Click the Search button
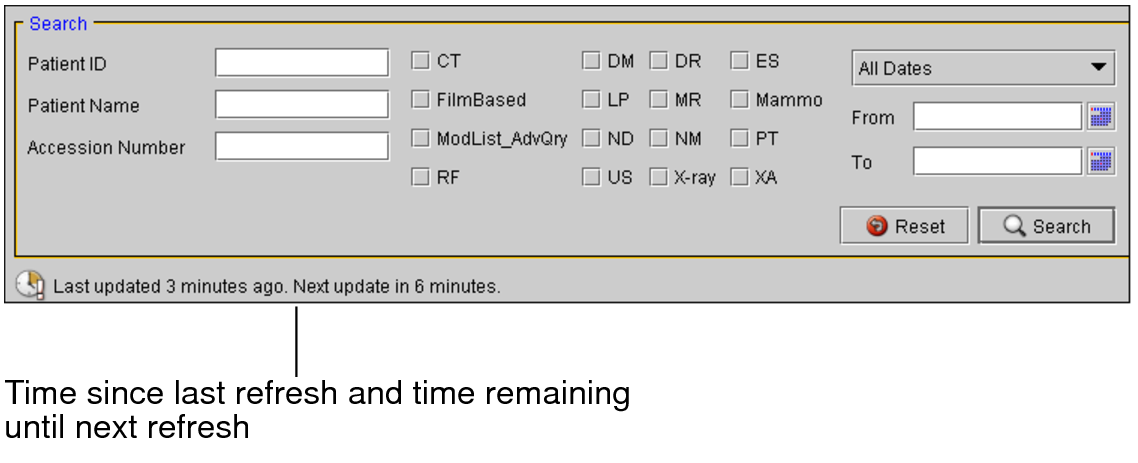 click(1045, 226)
